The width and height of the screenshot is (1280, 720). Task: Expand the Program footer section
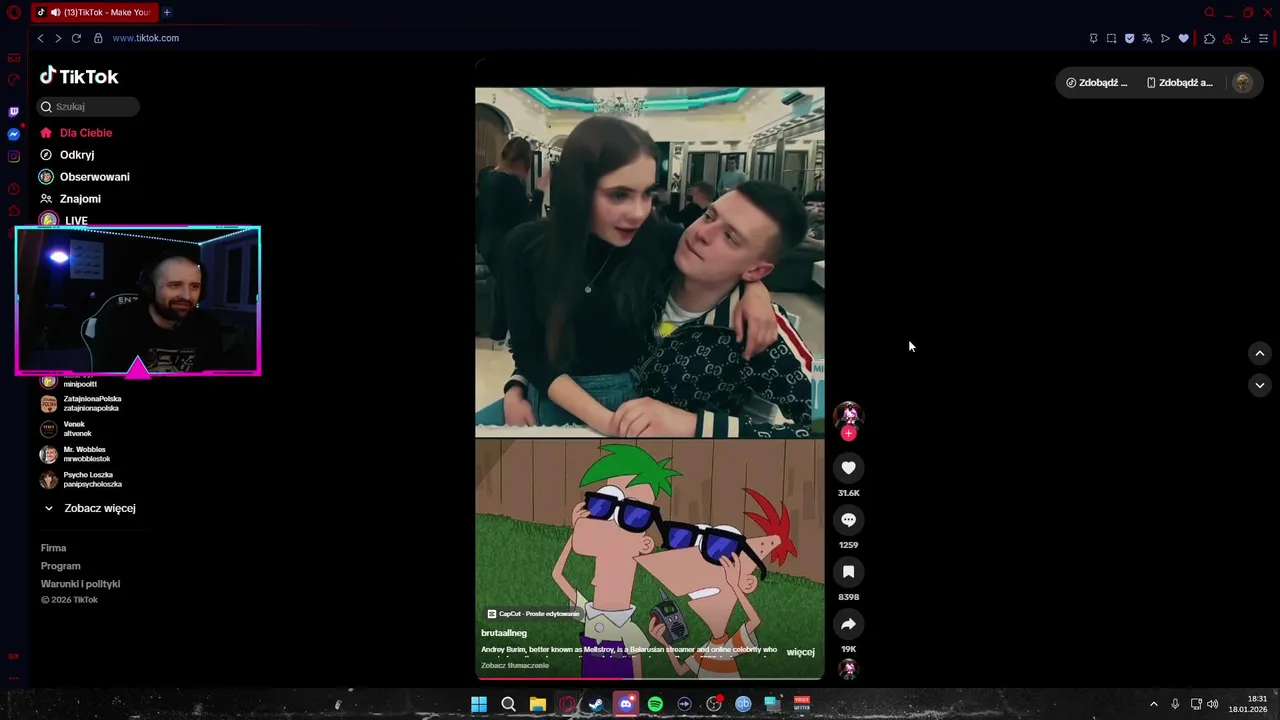[60, 566]
